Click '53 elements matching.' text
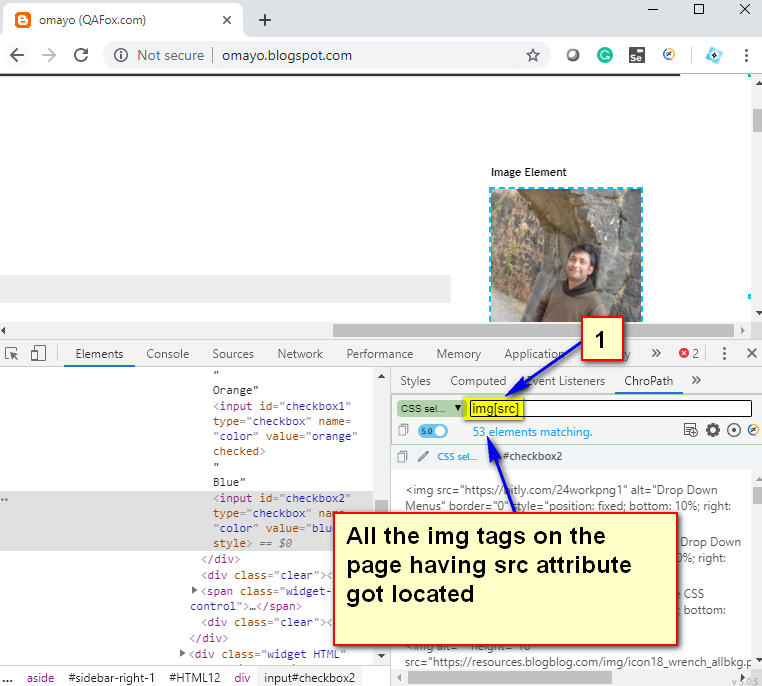 (x=532, y=432)
